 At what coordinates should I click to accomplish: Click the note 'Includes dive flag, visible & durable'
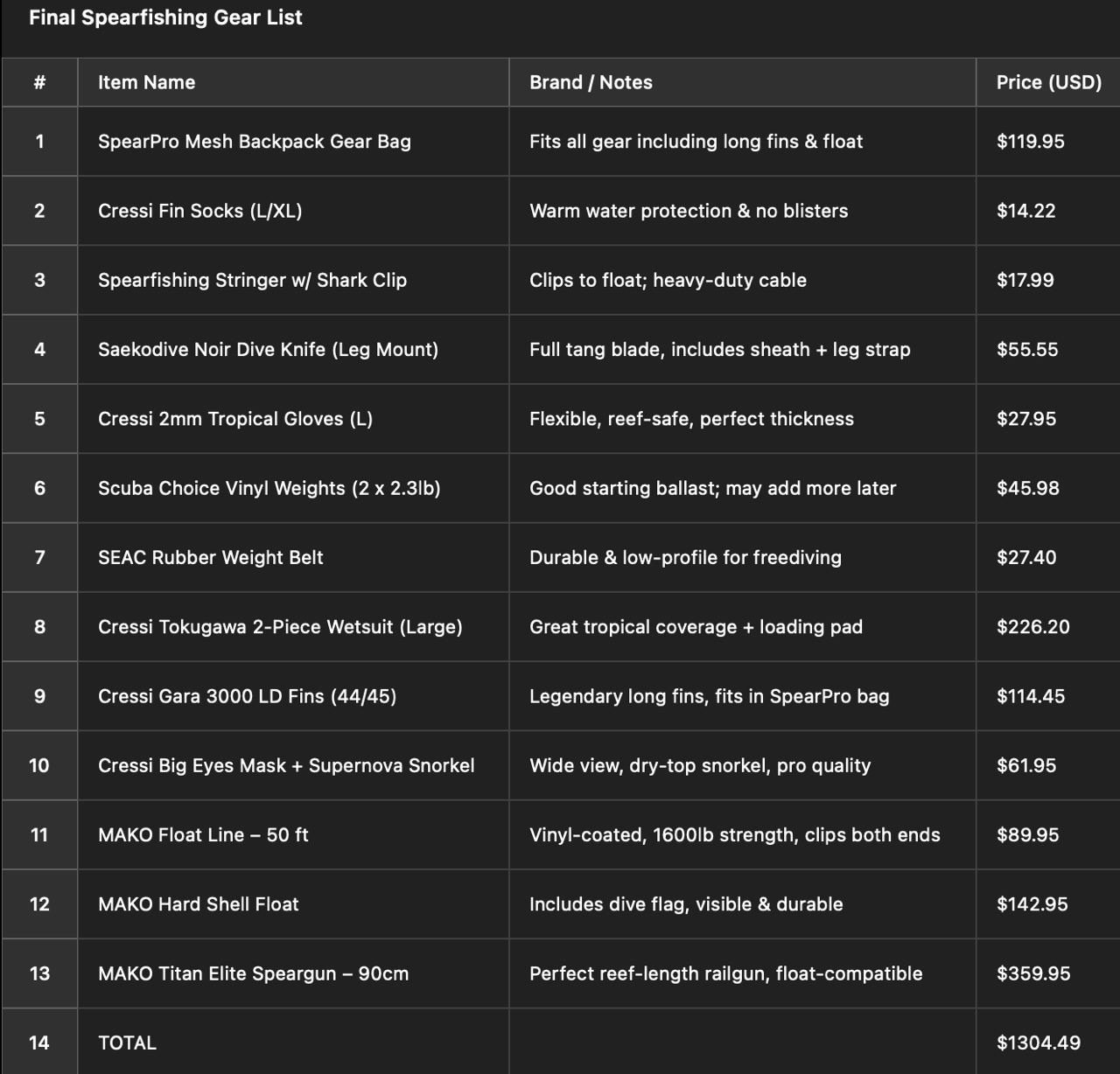click(687, 904)
